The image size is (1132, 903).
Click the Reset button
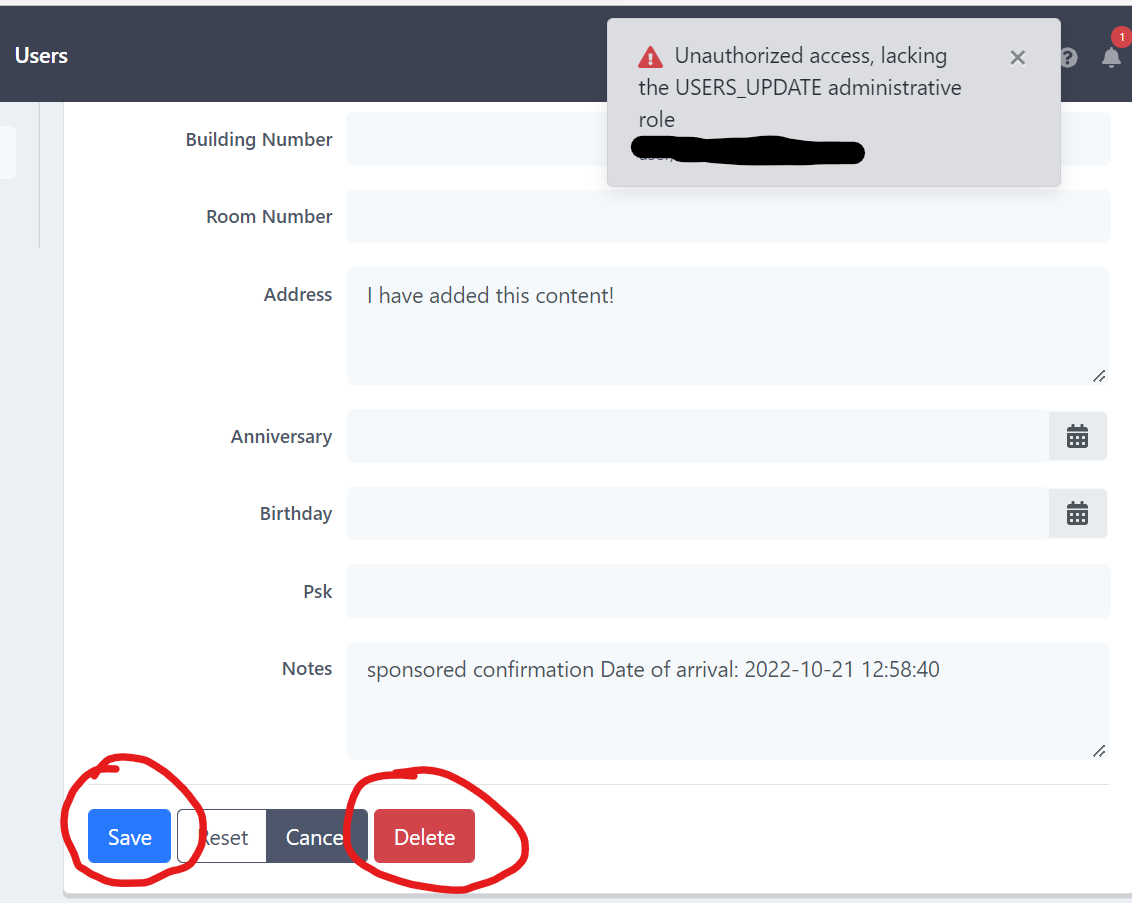[222, 837]
